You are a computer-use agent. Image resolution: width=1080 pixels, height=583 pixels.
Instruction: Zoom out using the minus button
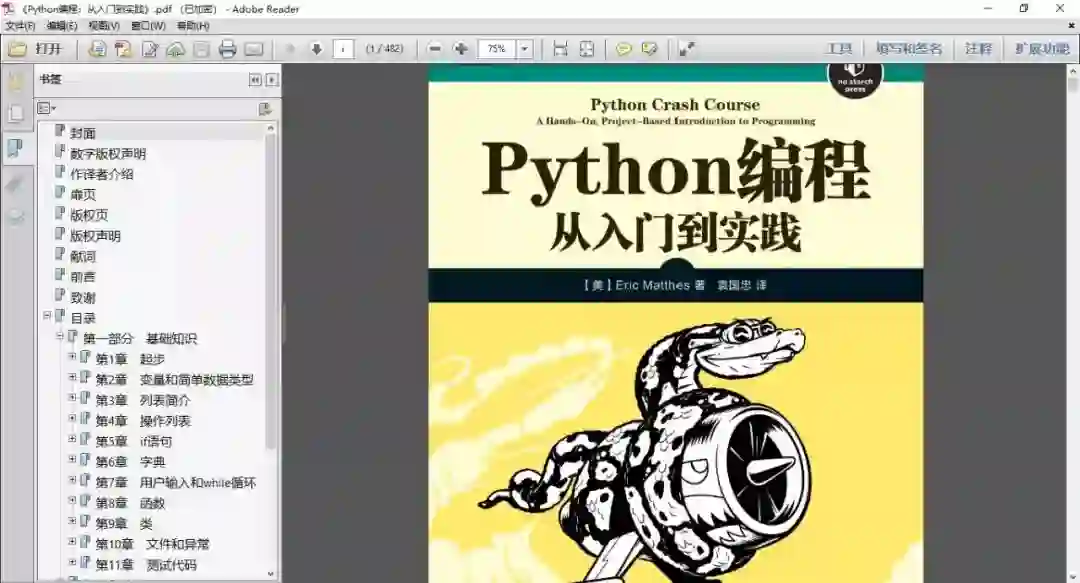[x=435, y=49]
